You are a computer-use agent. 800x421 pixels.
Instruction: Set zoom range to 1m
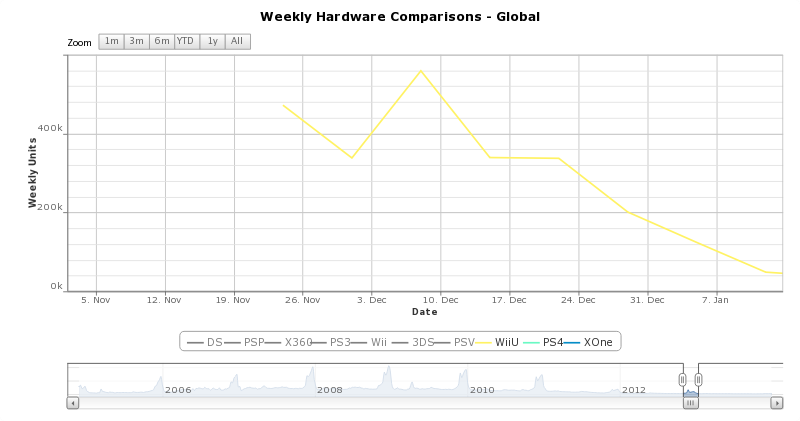(x=111, y=41)
